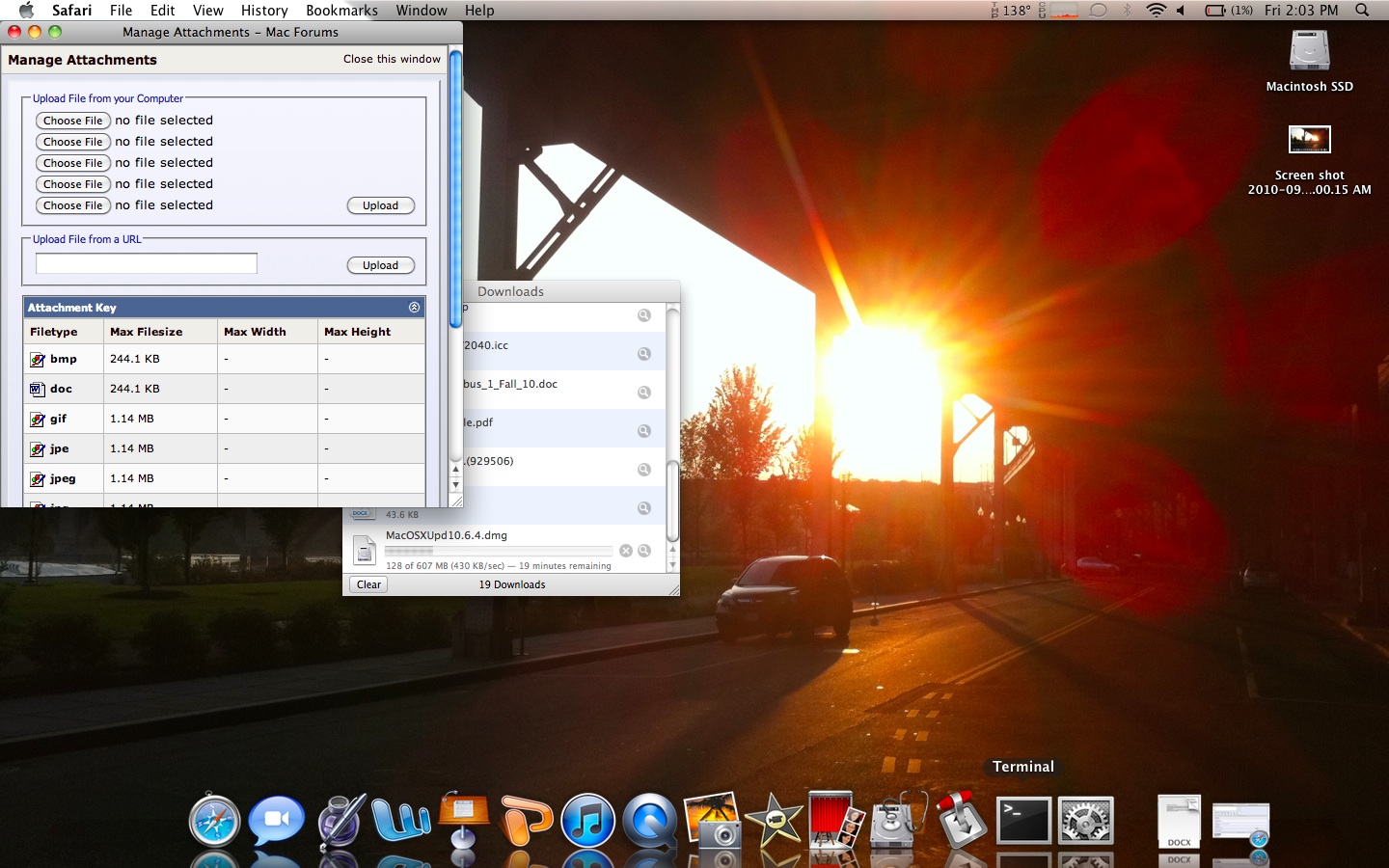Launch Microsoft Word from the Dock
The height and width of the screenshot is (868, 1389).
[x=401, y=821]
